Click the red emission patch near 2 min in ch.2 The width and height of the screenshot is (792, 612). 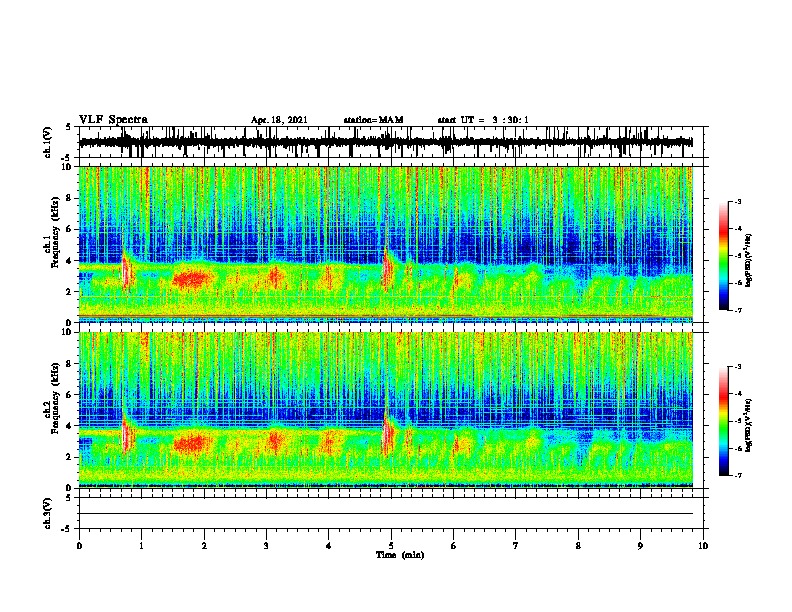pos(191,444)
